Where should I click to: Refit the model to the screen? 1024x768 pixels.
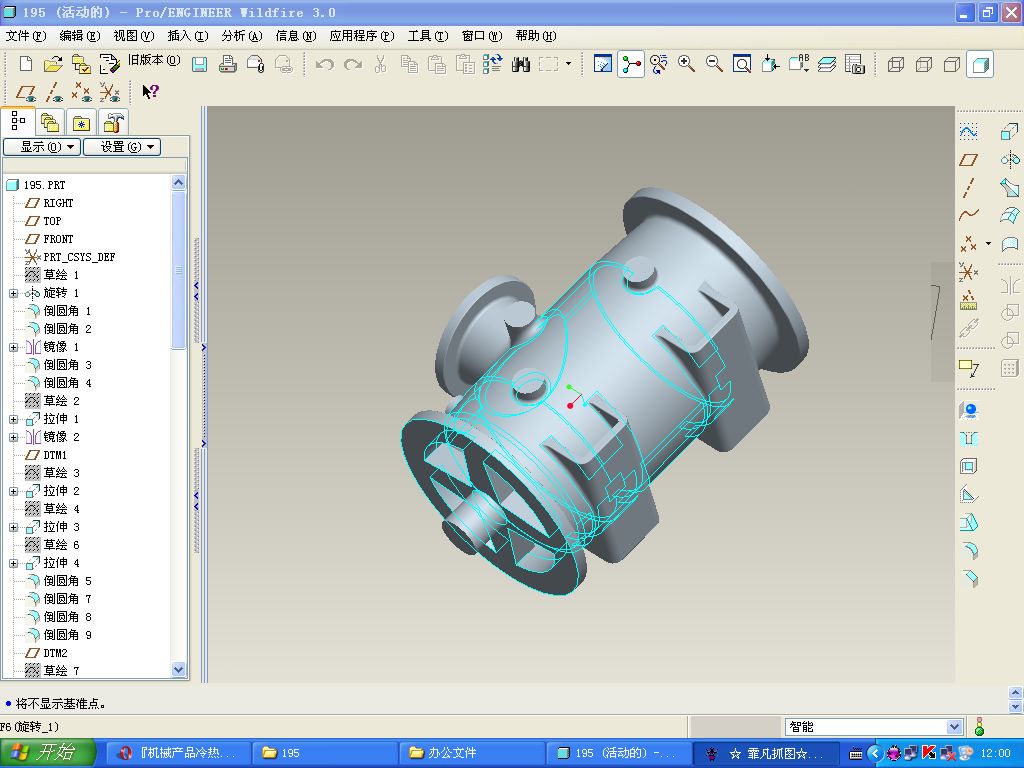(742, 64)
